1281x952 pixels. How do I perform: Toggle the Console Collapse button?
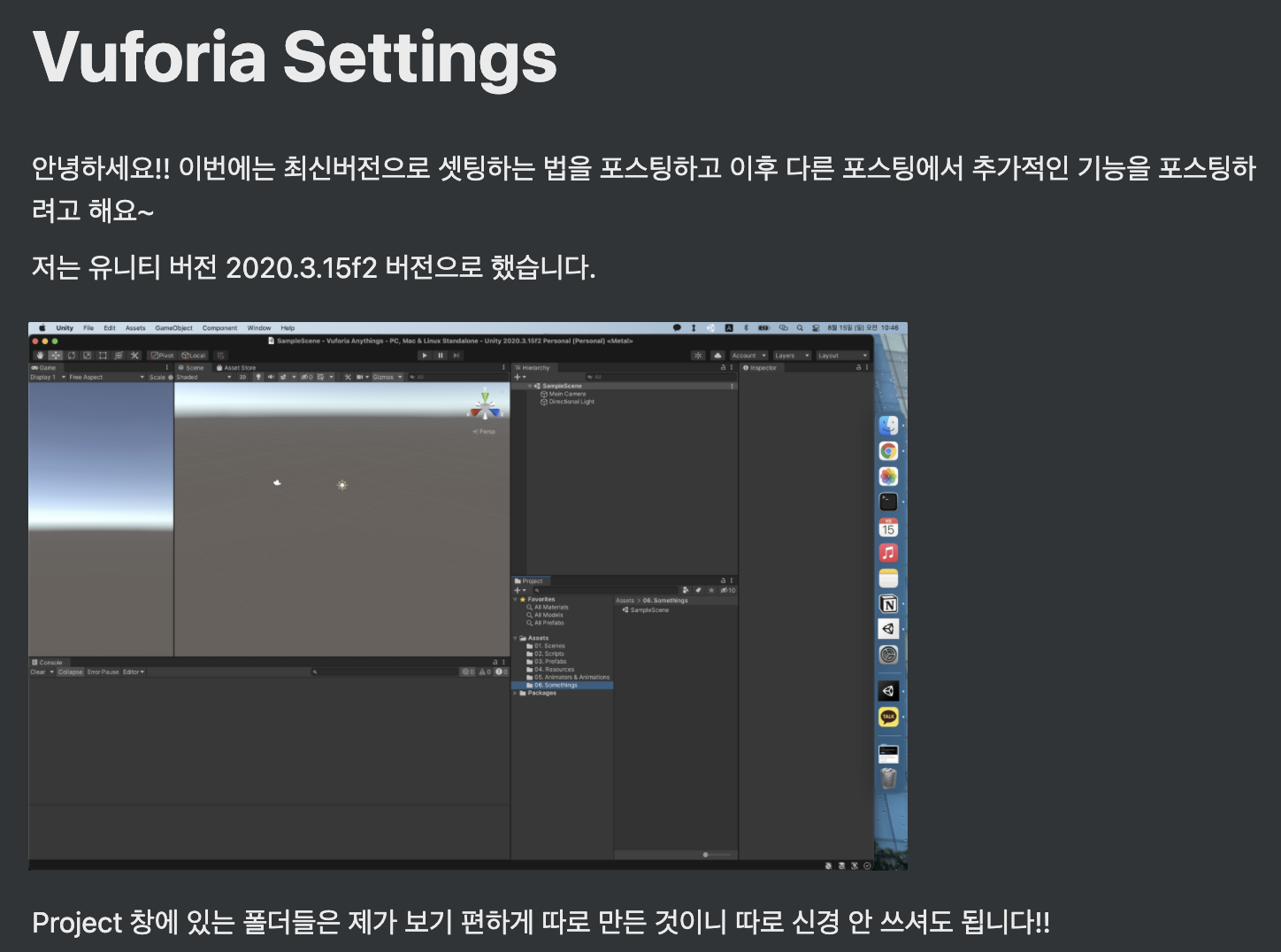coord(70,672)
